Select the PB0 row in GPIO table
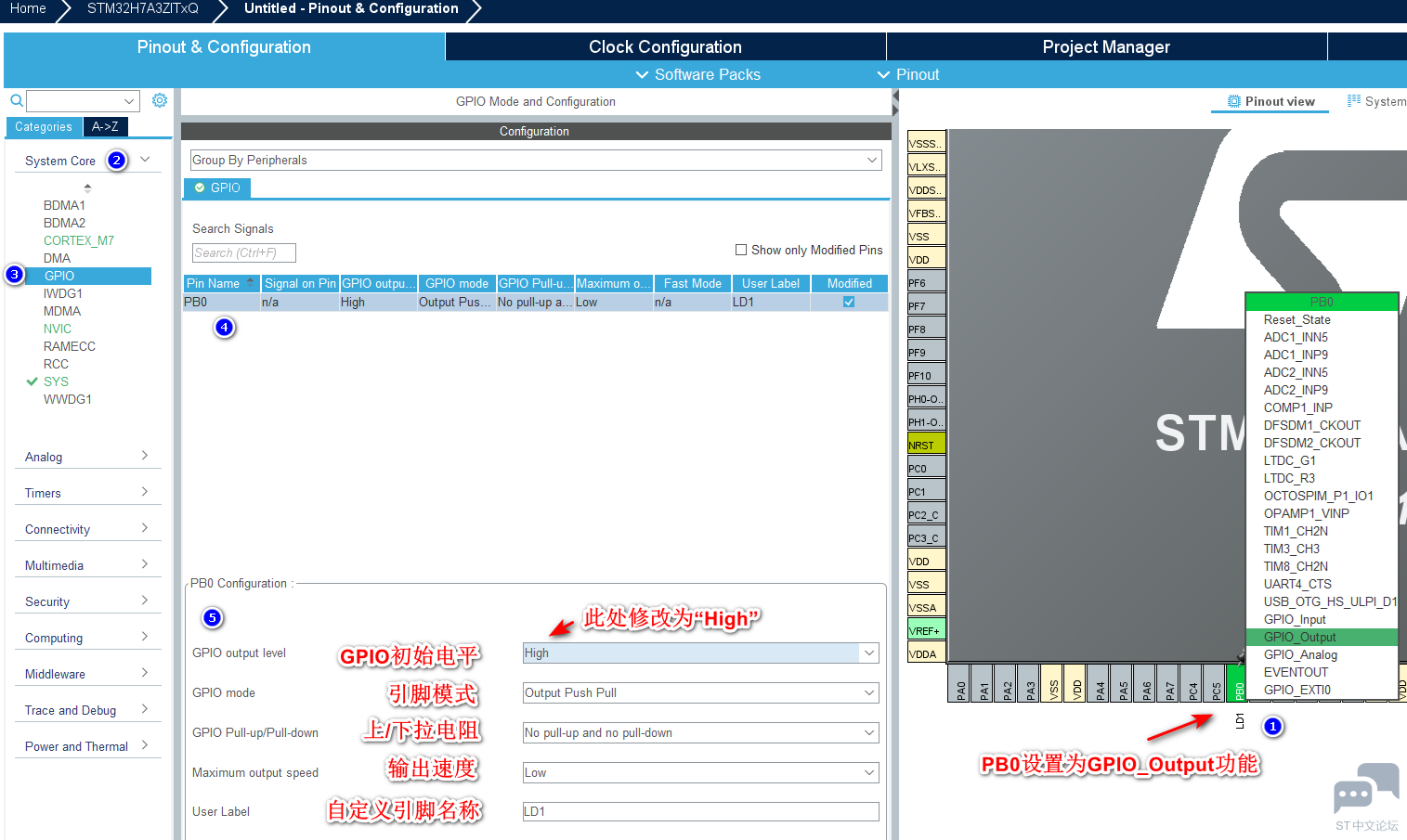Screen dimensions: 1407x840 536,302
